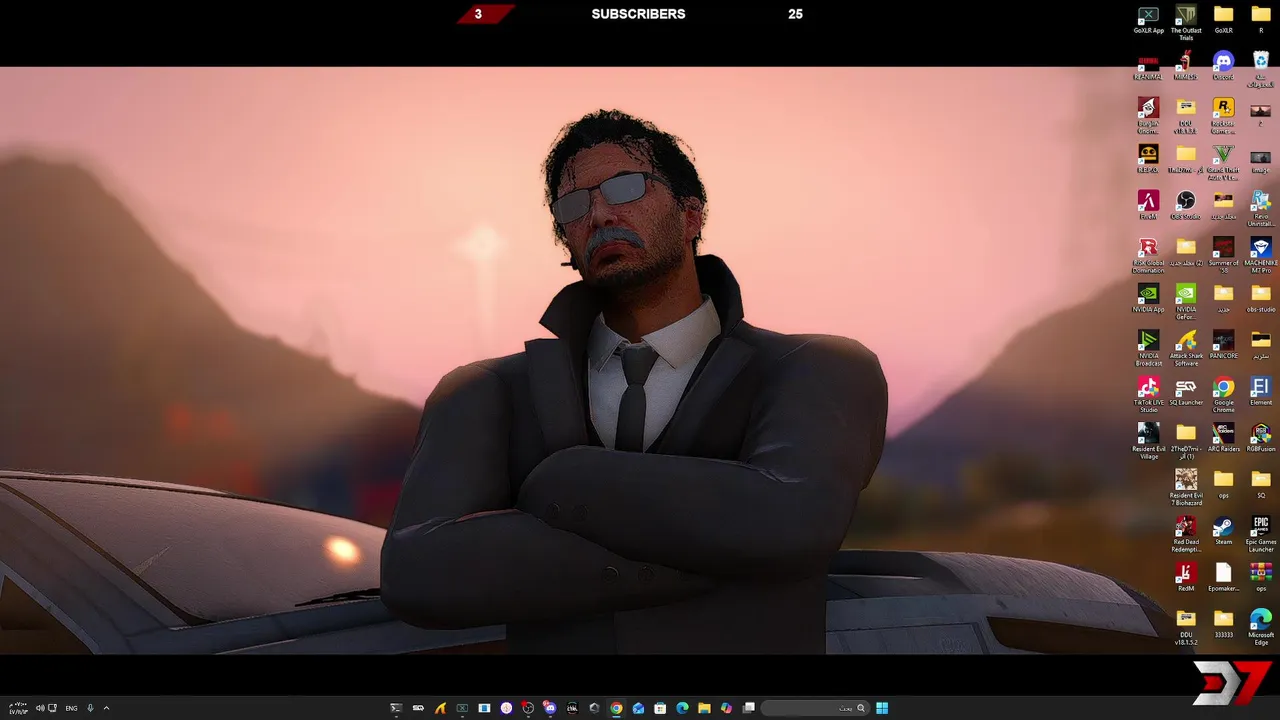The width and height of the screenshot is (1280, 720).
Task: Launch the Element app shortcut
Action: click(1260, 392)
